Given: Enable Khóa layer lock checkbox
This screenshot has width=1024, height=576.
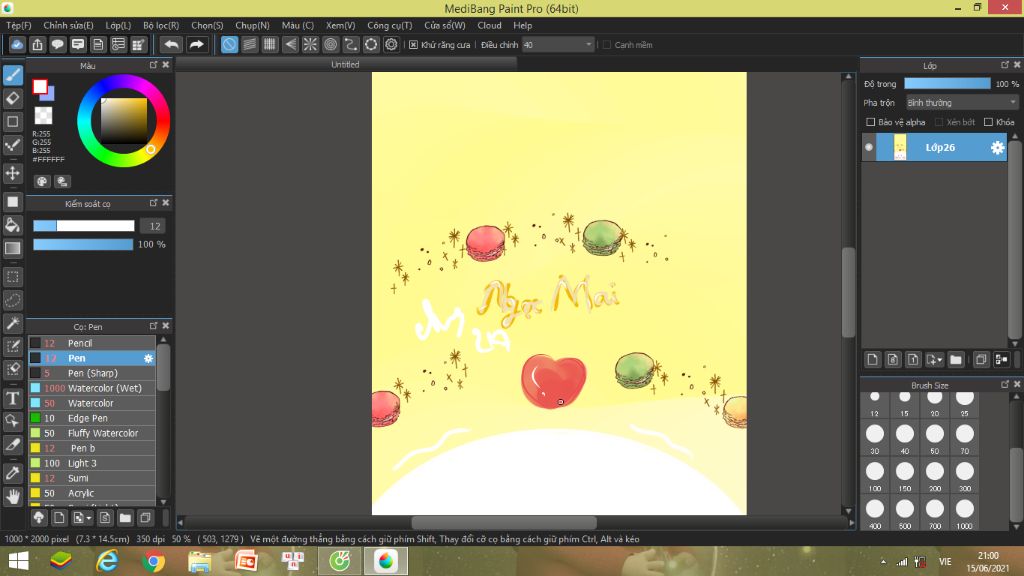Looking at the screenshot, I should tap(988, 122).
